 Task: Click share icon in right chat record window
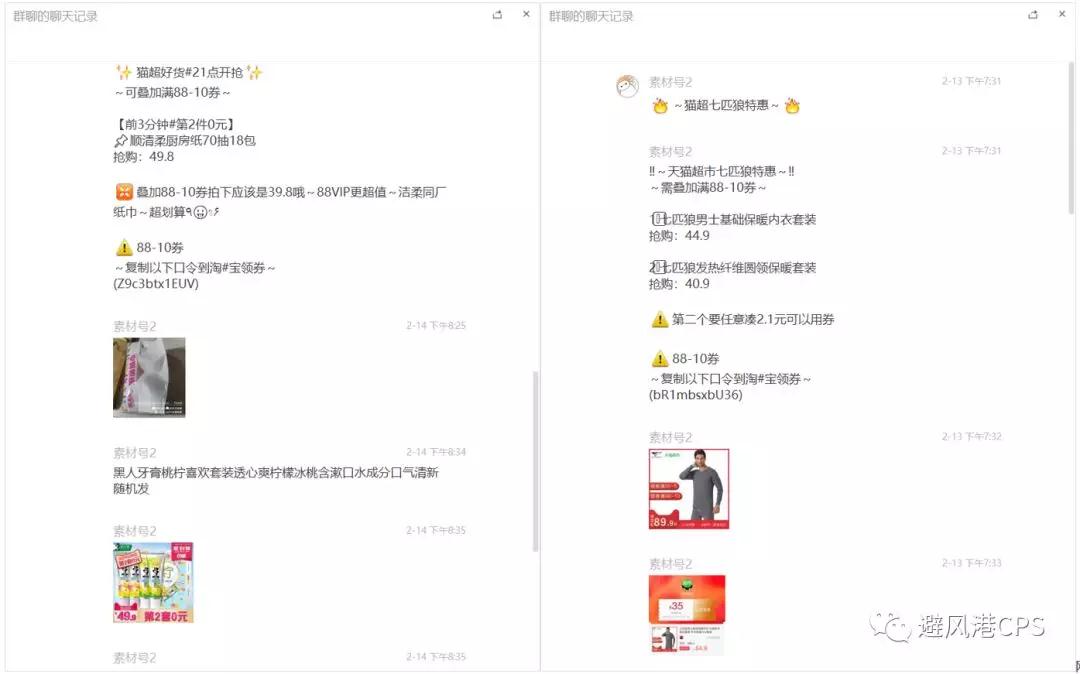tap(1032, 14)
